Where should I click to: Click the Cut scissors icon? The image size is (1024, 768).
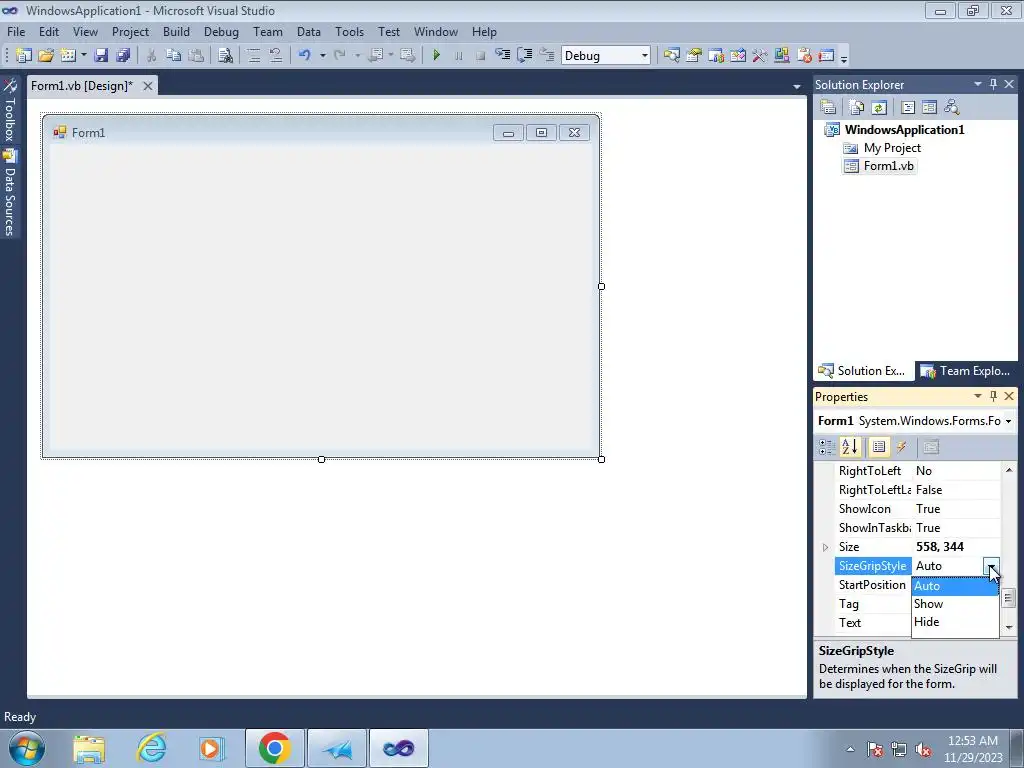[x=152, y=56]
